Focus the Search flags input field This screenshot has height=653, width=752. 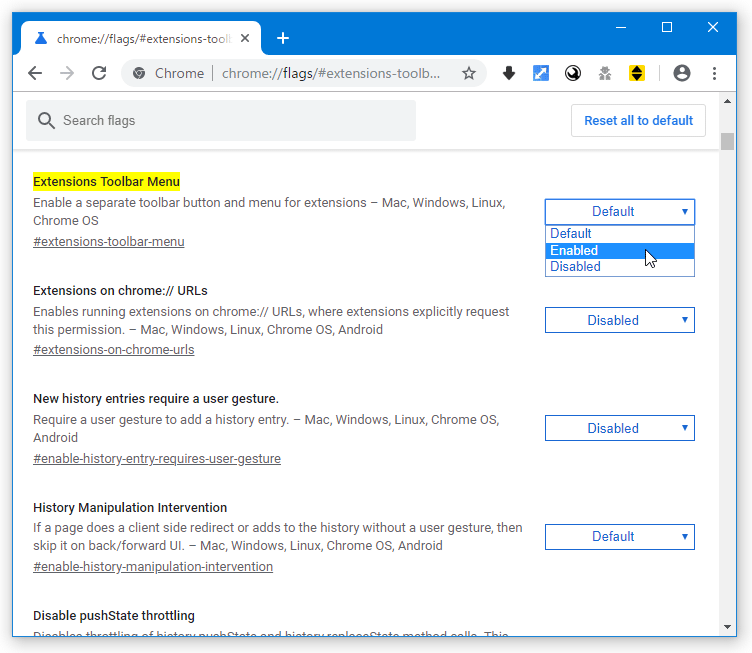click(x=221, y=120)
